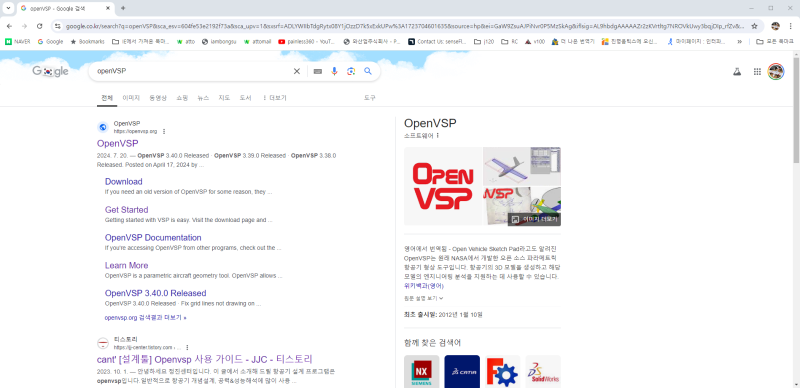Image resolution: width=800 pixels, height=388 pixels.
Task: Click the browser address bar URL
Action: click(405, 26)
